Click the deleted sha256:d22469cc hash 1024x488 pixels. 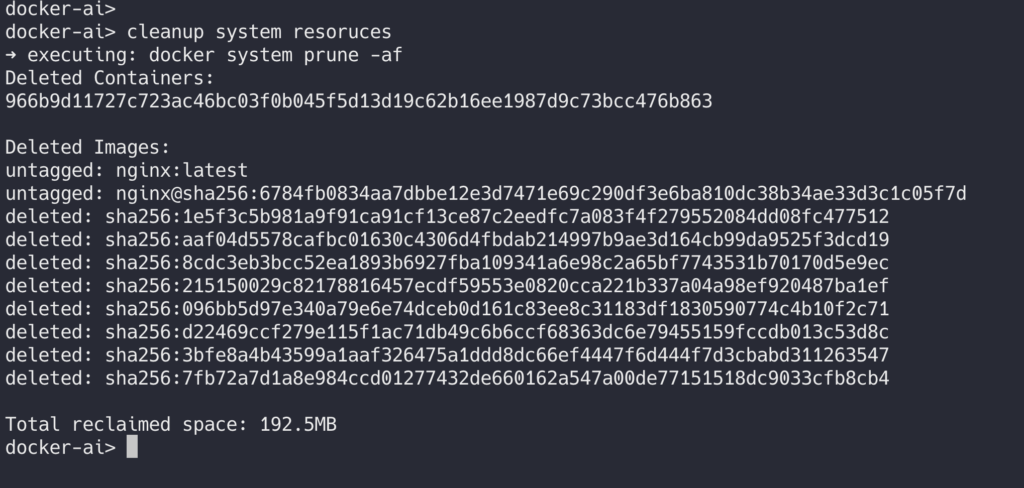point(497,333)
